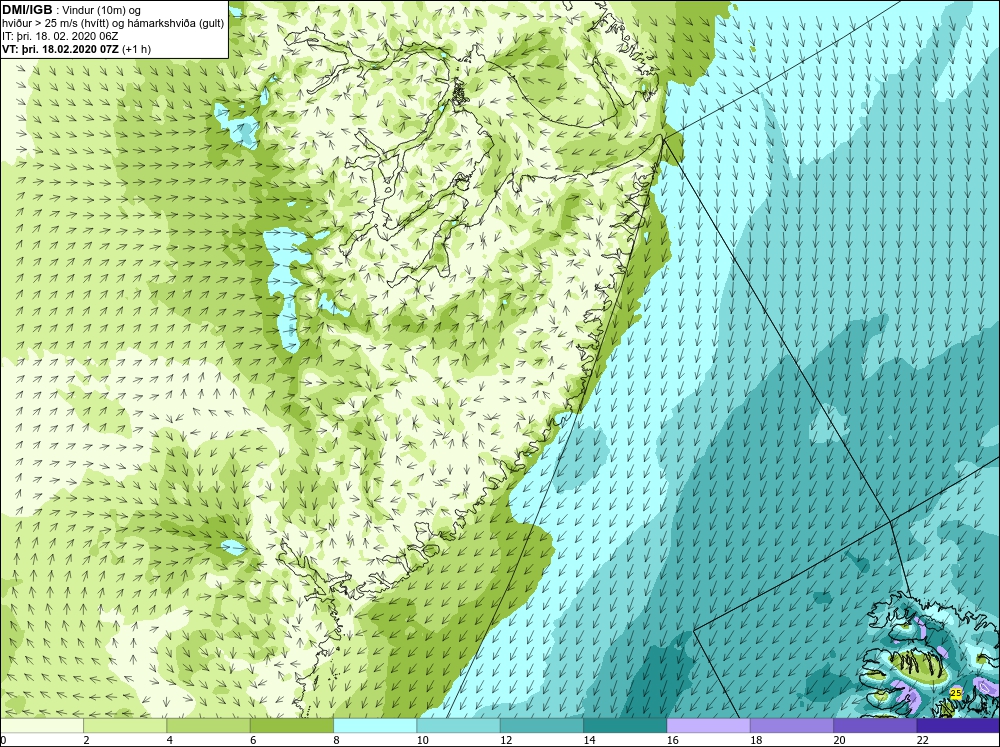
Task: Click the 'DMI/IGB' title text
Action: (x=27, y=10)
